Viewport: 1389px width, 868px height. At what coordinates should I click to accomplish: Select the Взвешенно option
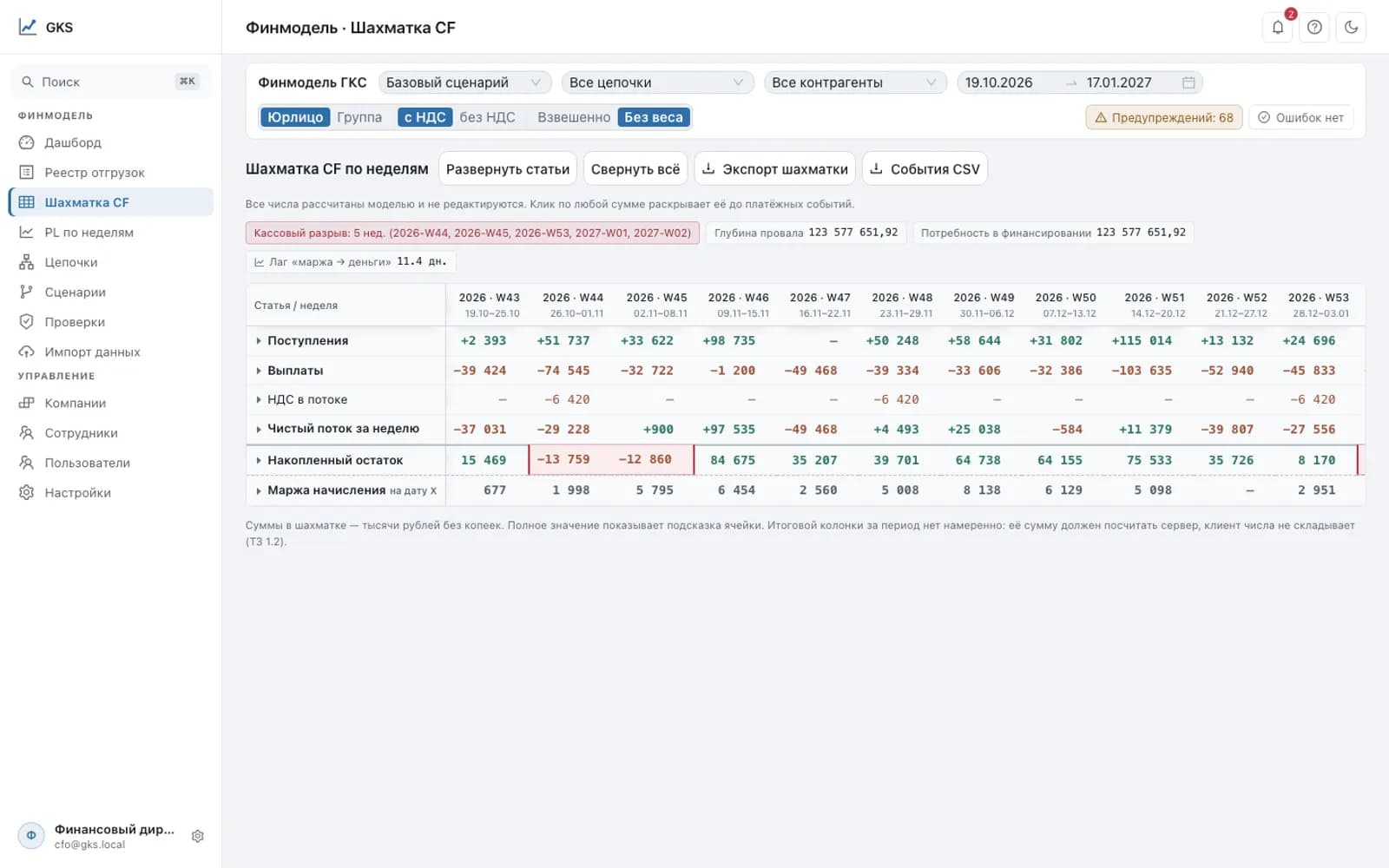[574, 117]
